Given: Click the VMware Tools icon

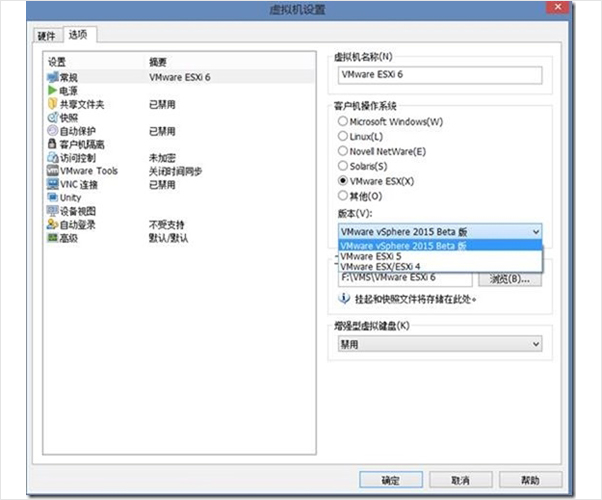Looking at the screenshot, I should coord(52,171).
